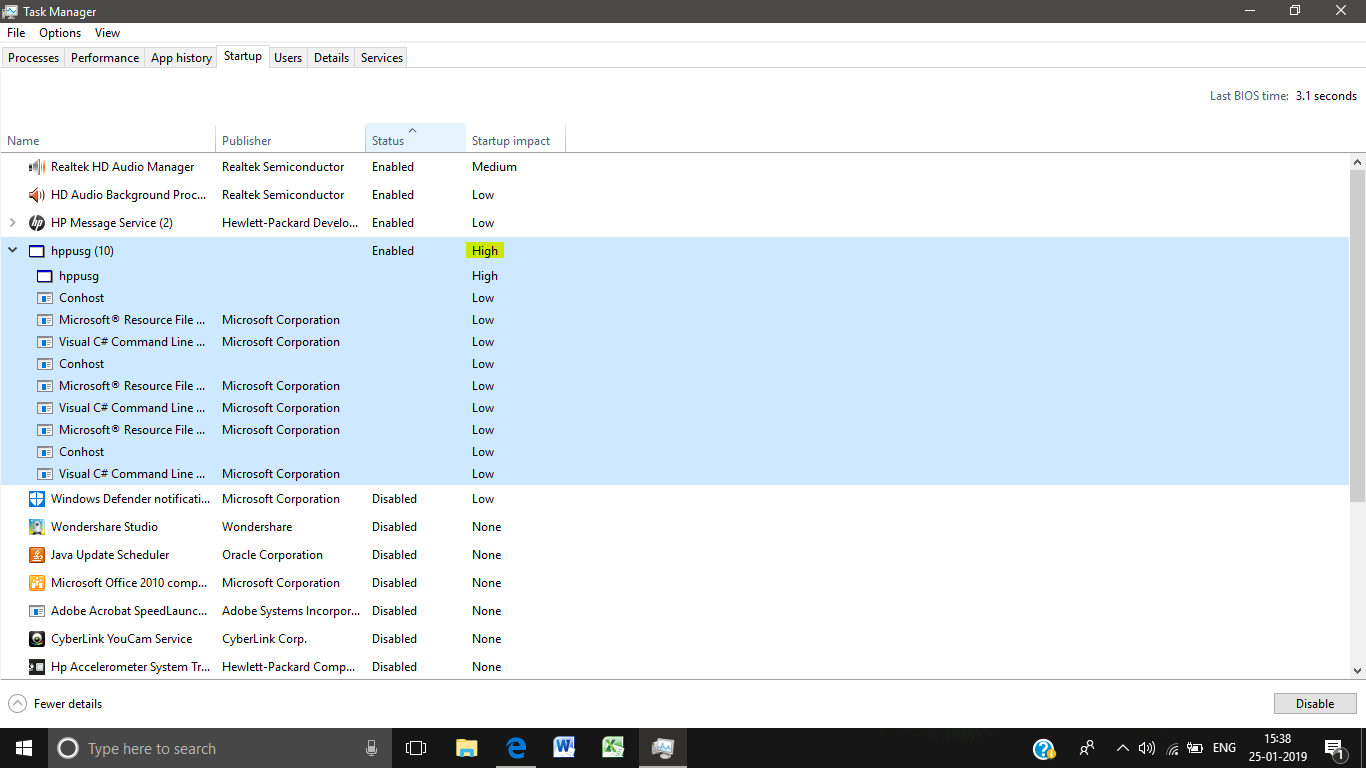Click the scroll up arrow of the list

pyautogui.click(x=1357, y=161)
